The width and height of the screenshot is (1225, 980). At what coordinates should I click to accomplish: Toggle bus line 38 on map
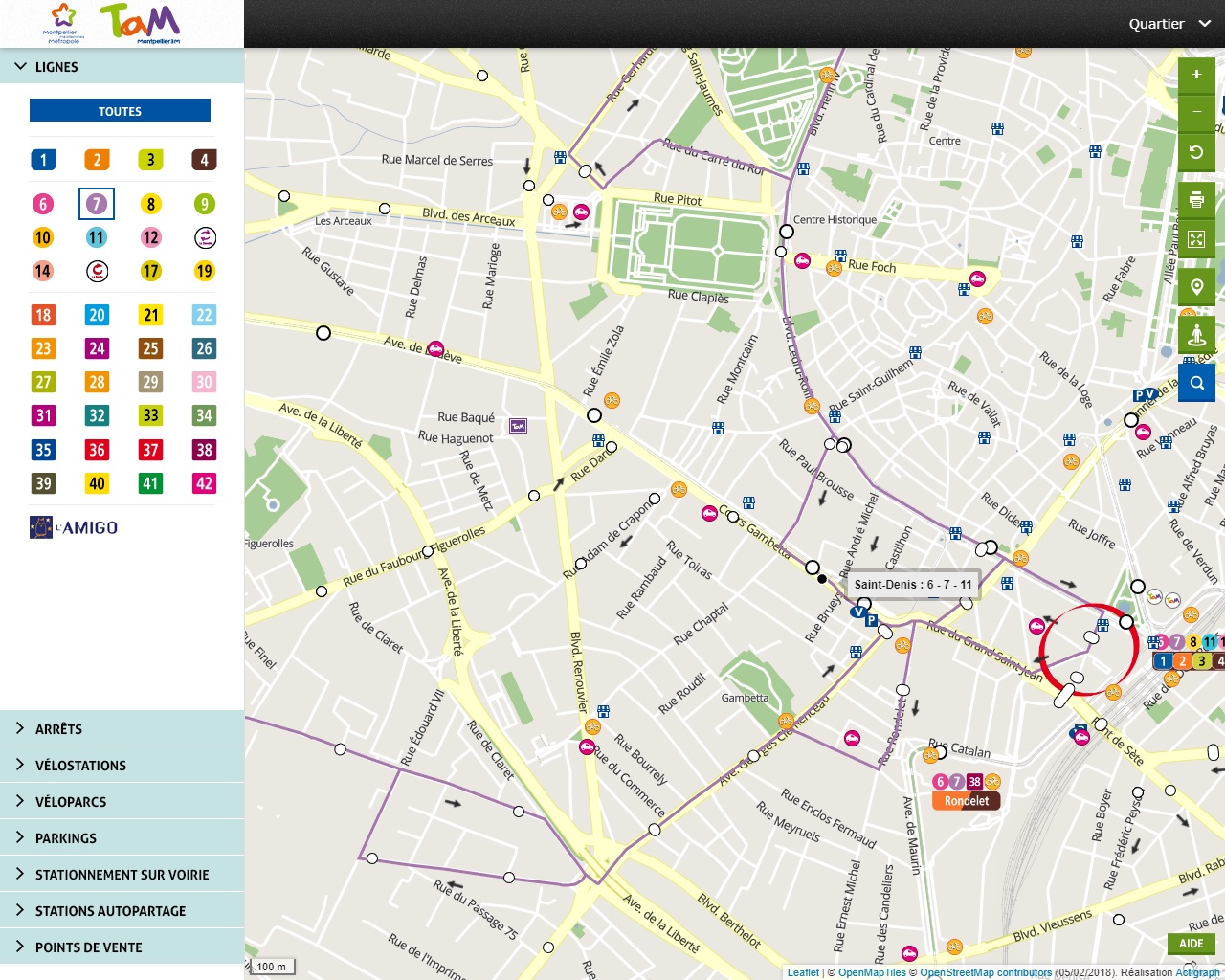[x=204, y=450]
